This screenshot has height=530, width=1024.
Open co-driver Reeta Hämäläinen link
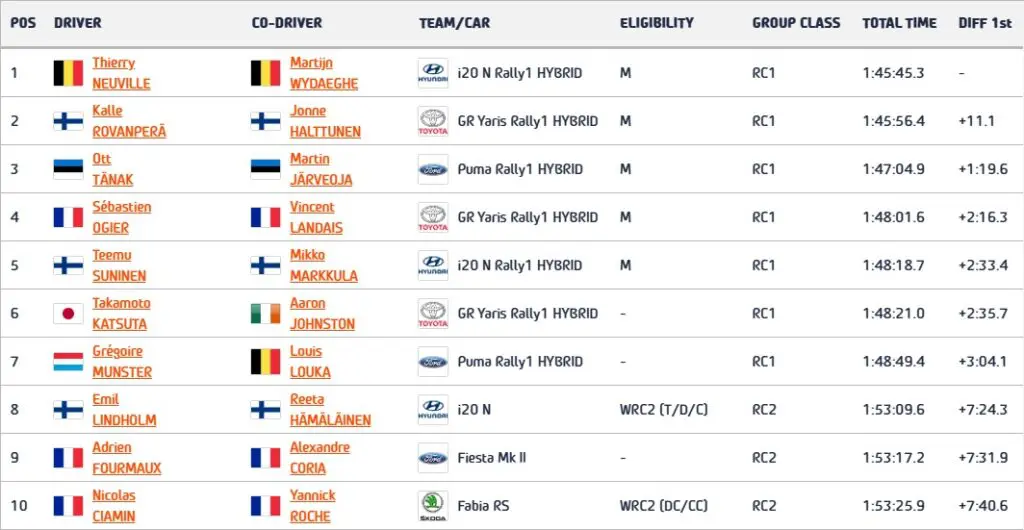tap(330, 410)
